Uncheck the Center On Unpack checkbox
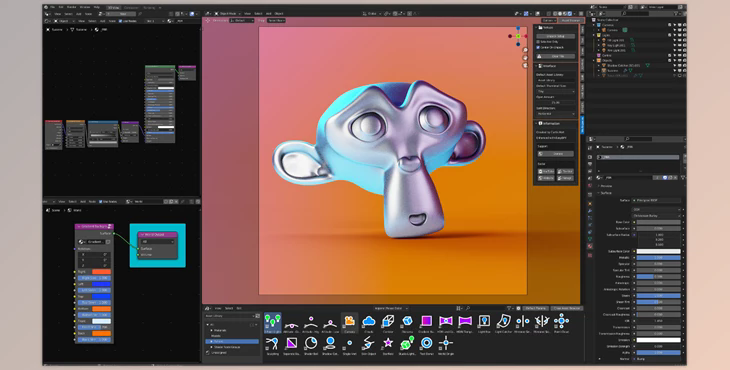This screenshot has width=730, height=370. point(538,47)
